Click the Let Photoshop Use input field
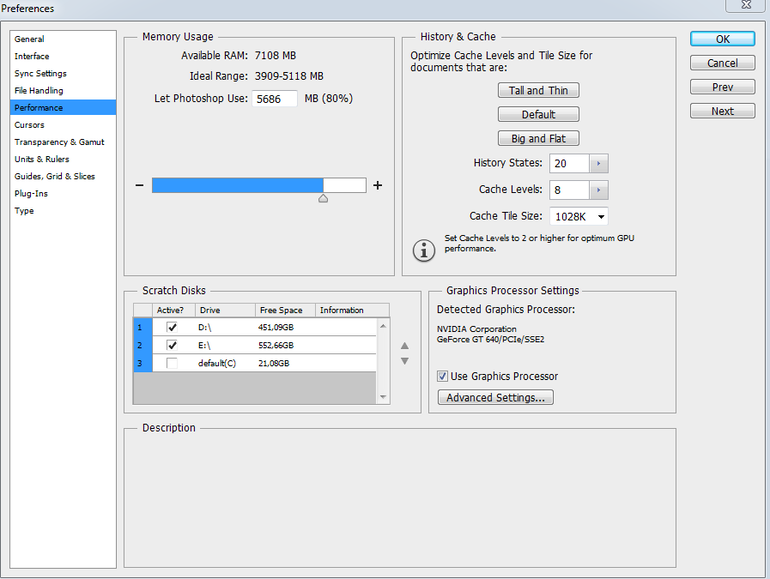 coord(275,99)
